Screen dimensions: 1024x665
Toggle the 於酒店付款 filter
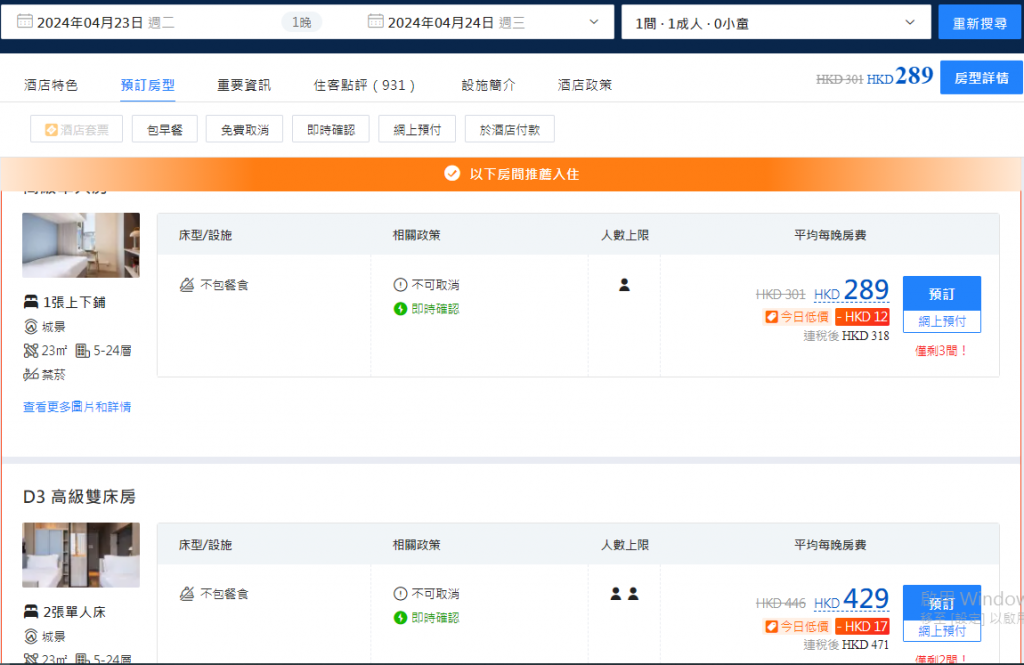[x=509, y=129]
